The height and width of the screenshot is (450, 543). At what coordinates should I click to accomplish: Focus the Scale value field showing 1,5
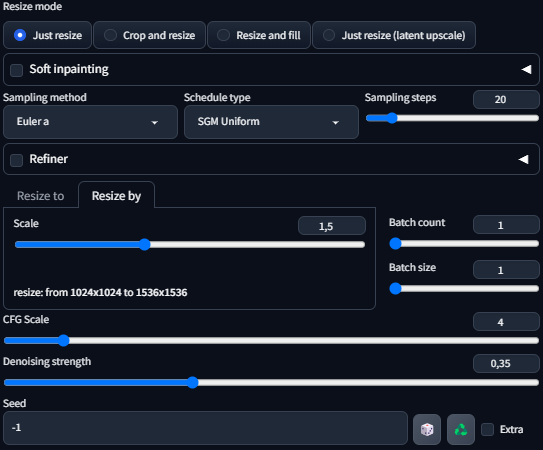pos(332,226)
